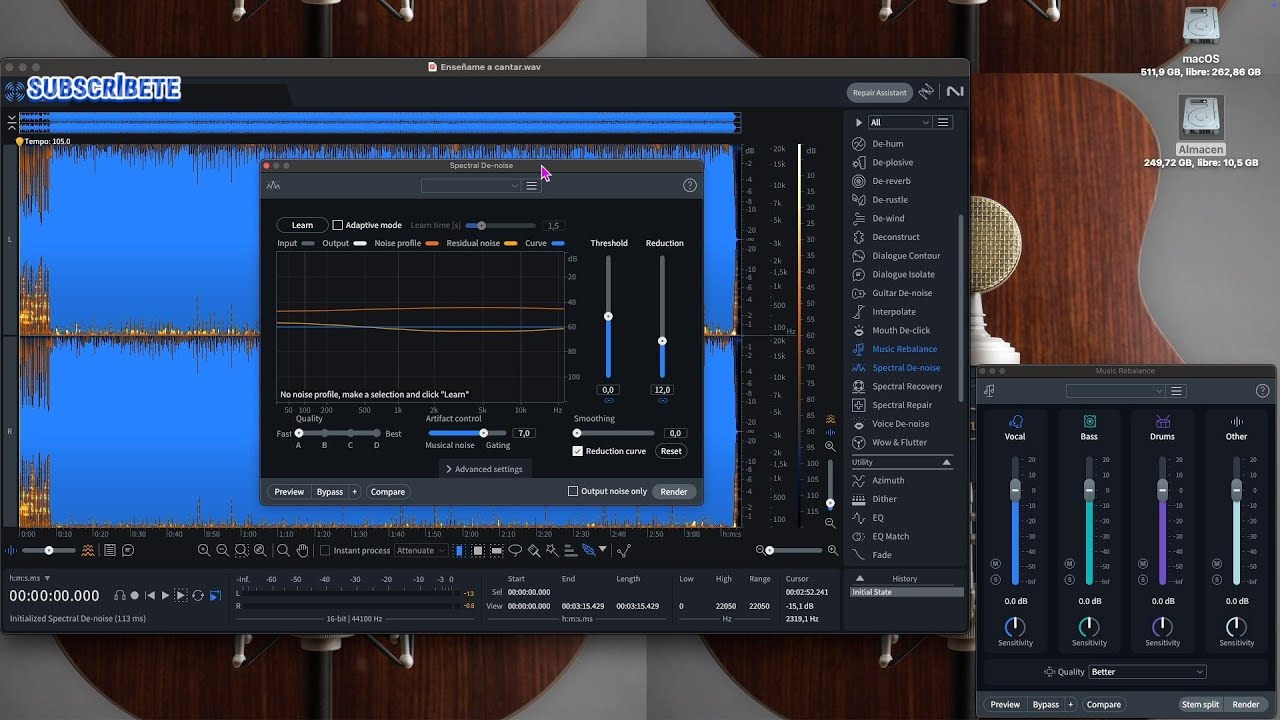
Task: Open Guitar De-noise module
Action: click(902, 293)
